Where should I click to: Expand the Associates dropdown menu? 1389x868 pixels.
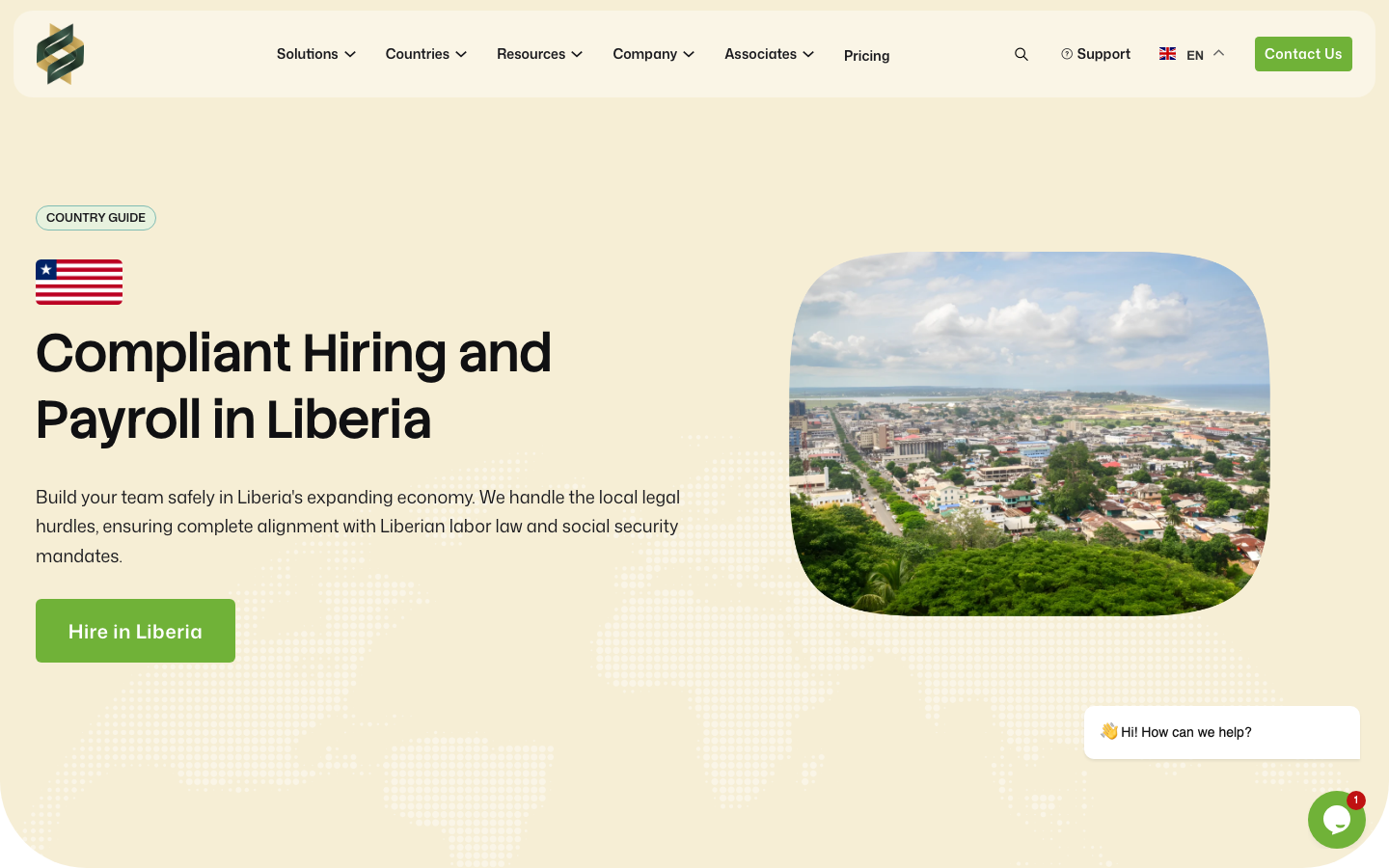pyautogui.click(x=770, y=54)
